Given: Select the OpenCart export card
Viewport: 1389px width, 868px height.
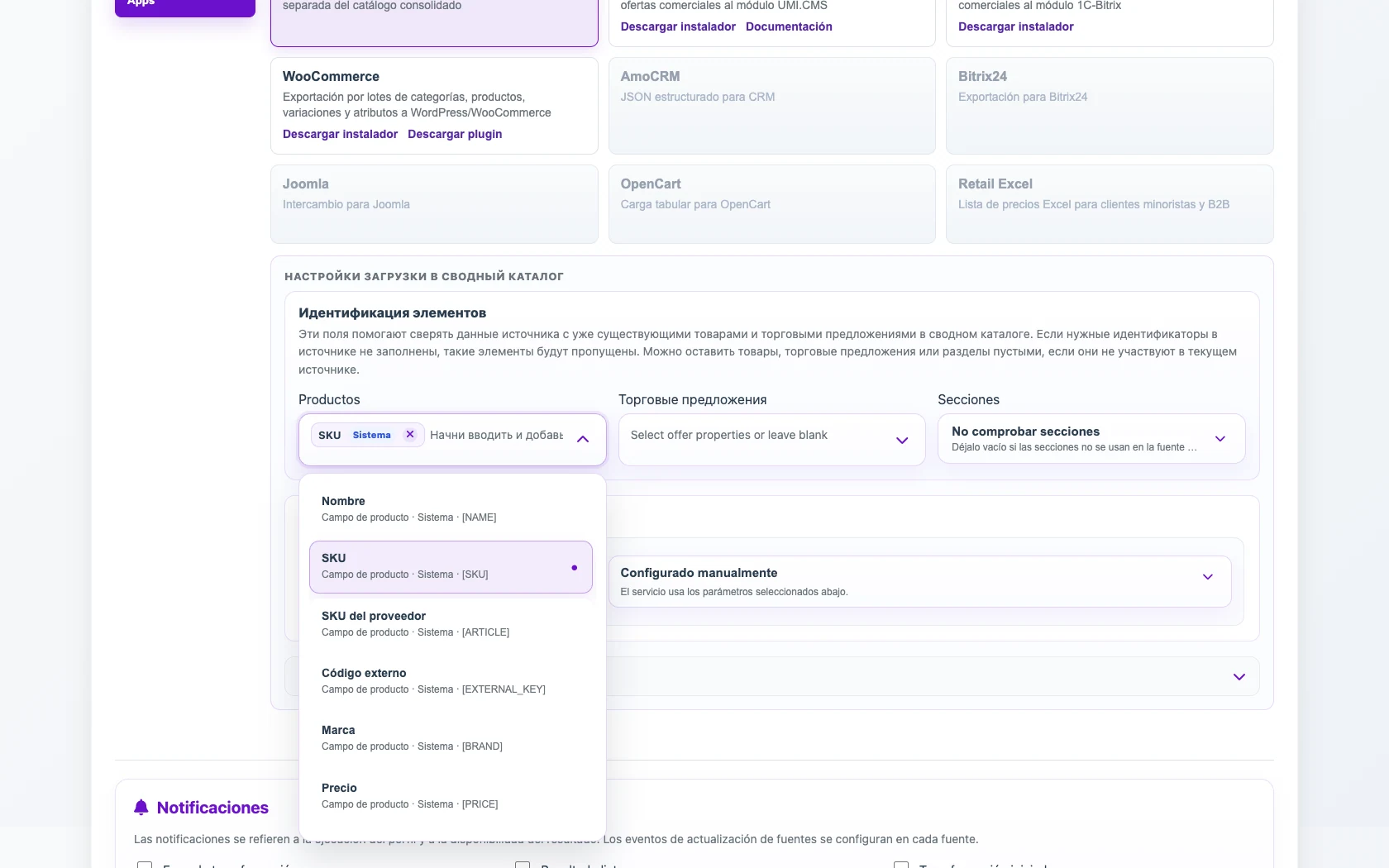Looking at the screenshot, I should click(x=772, y=204).
